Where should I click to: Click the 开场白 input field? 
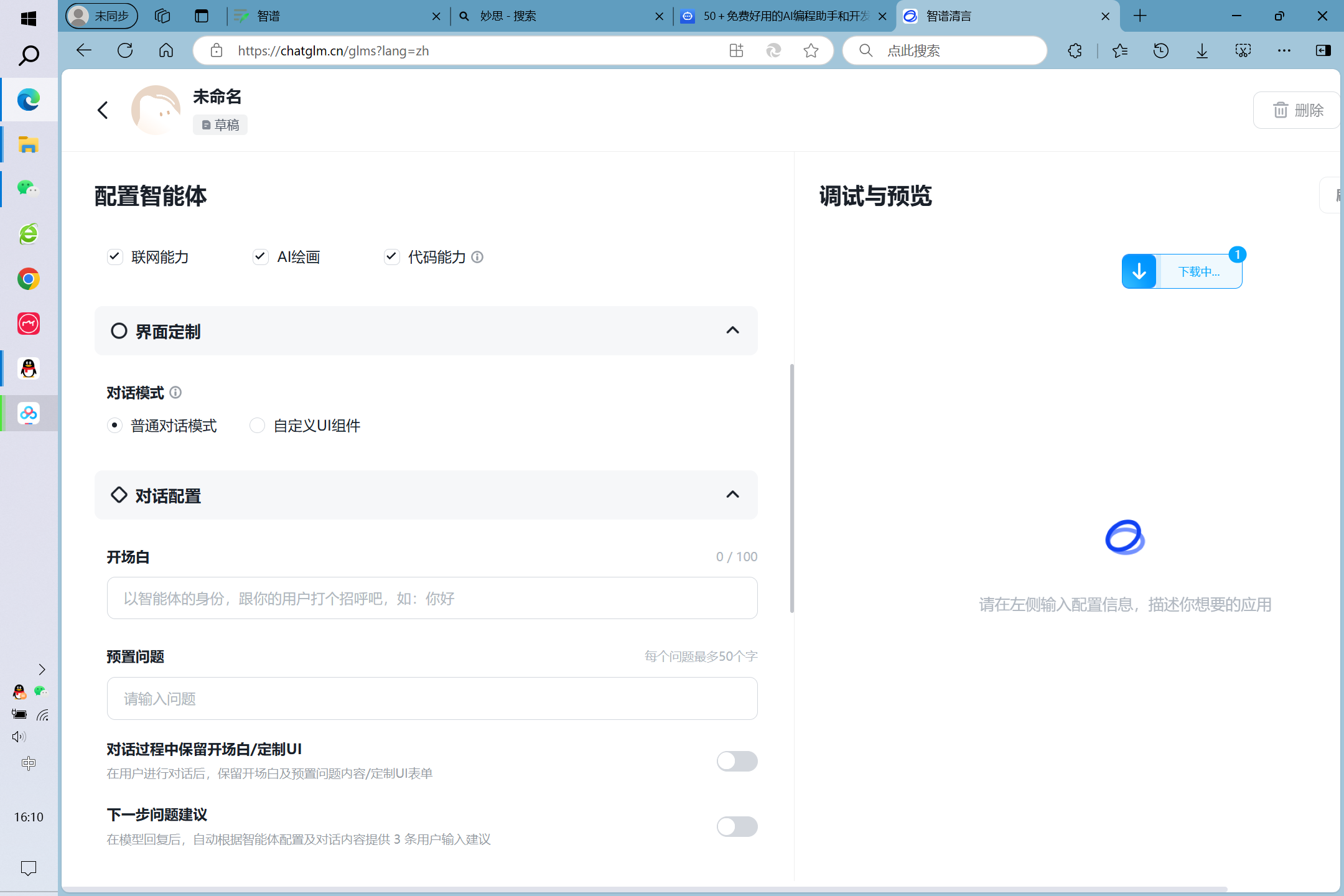[431, 599]
